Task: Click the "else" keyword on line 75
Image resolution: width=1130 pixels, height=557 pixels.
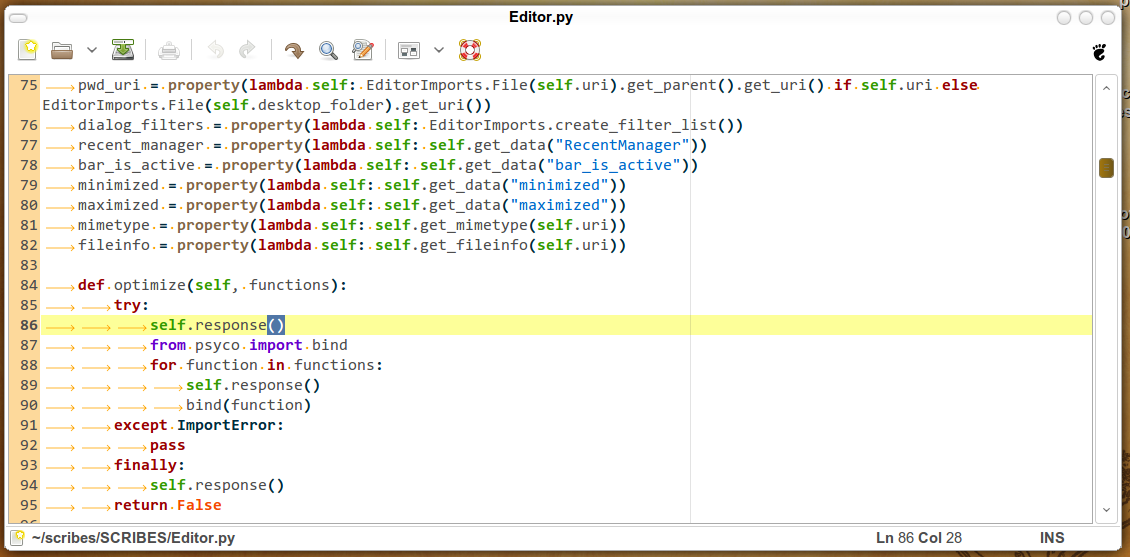Action: coord(960,86)
